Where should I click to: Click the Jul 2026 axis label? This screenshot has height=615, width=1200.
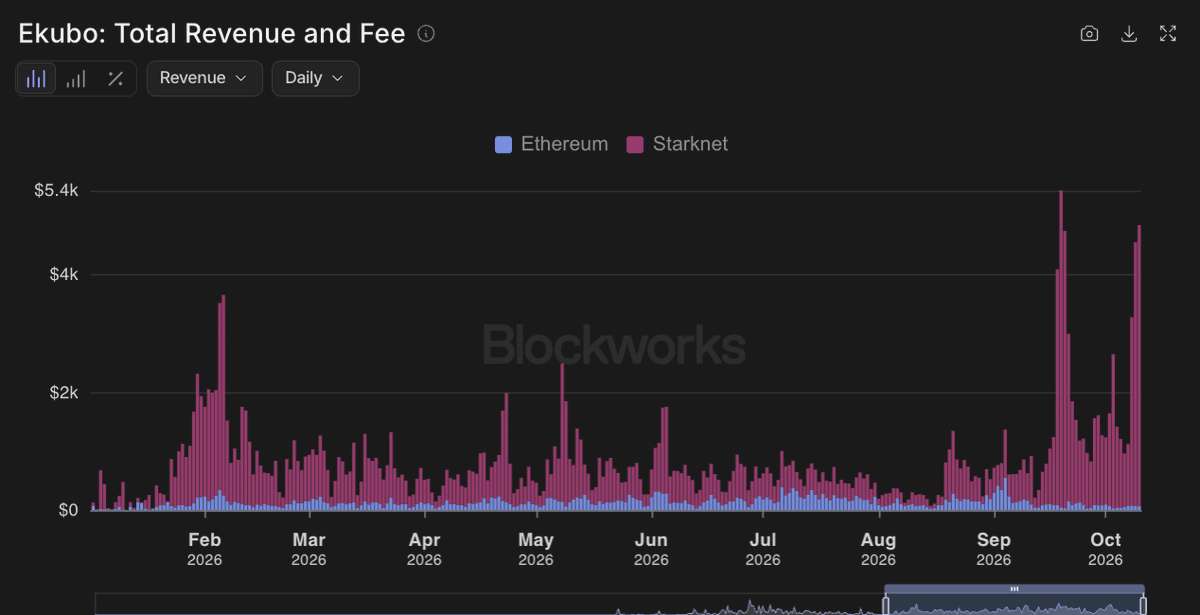pyautogui.click(x=763, y=549)
